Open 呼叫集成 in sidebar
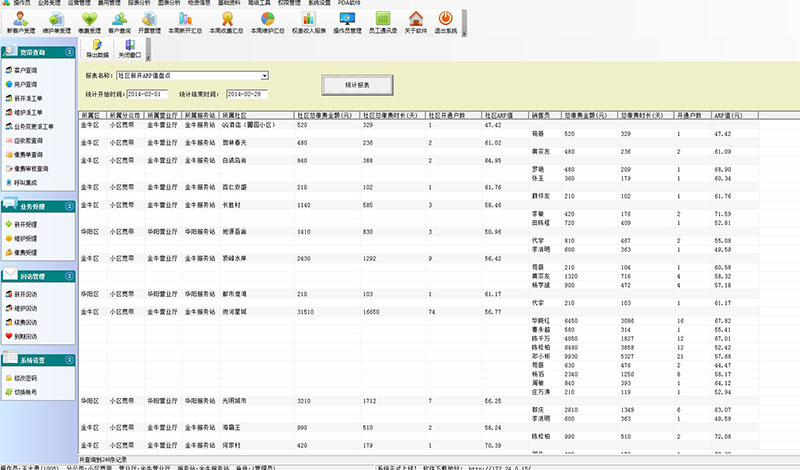 (21, 183)
